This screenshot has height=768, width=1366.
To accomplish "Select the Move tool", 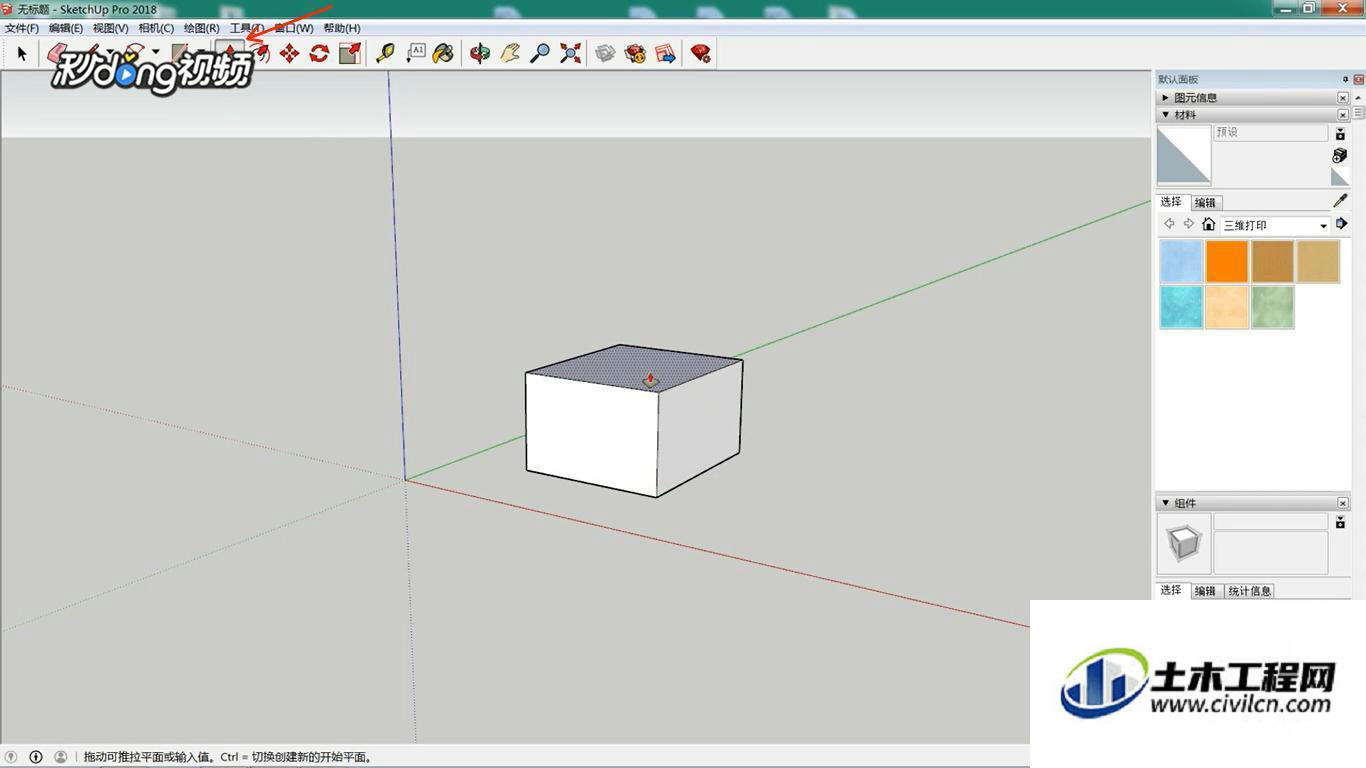I will pyautogui.click(x=290, y=54).
